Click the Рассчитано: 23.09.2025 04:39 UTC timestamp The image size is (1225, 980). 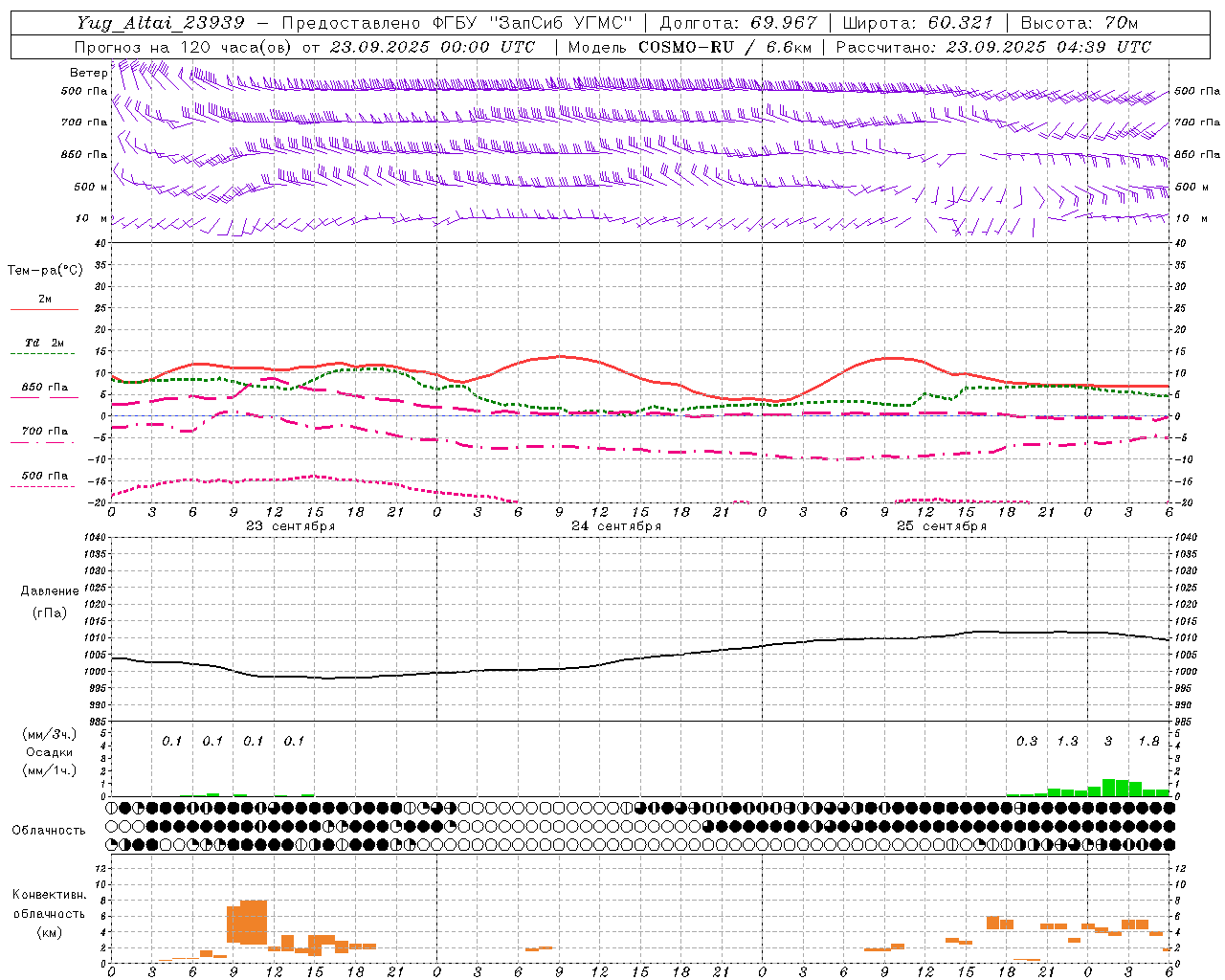tap(993, 47)
